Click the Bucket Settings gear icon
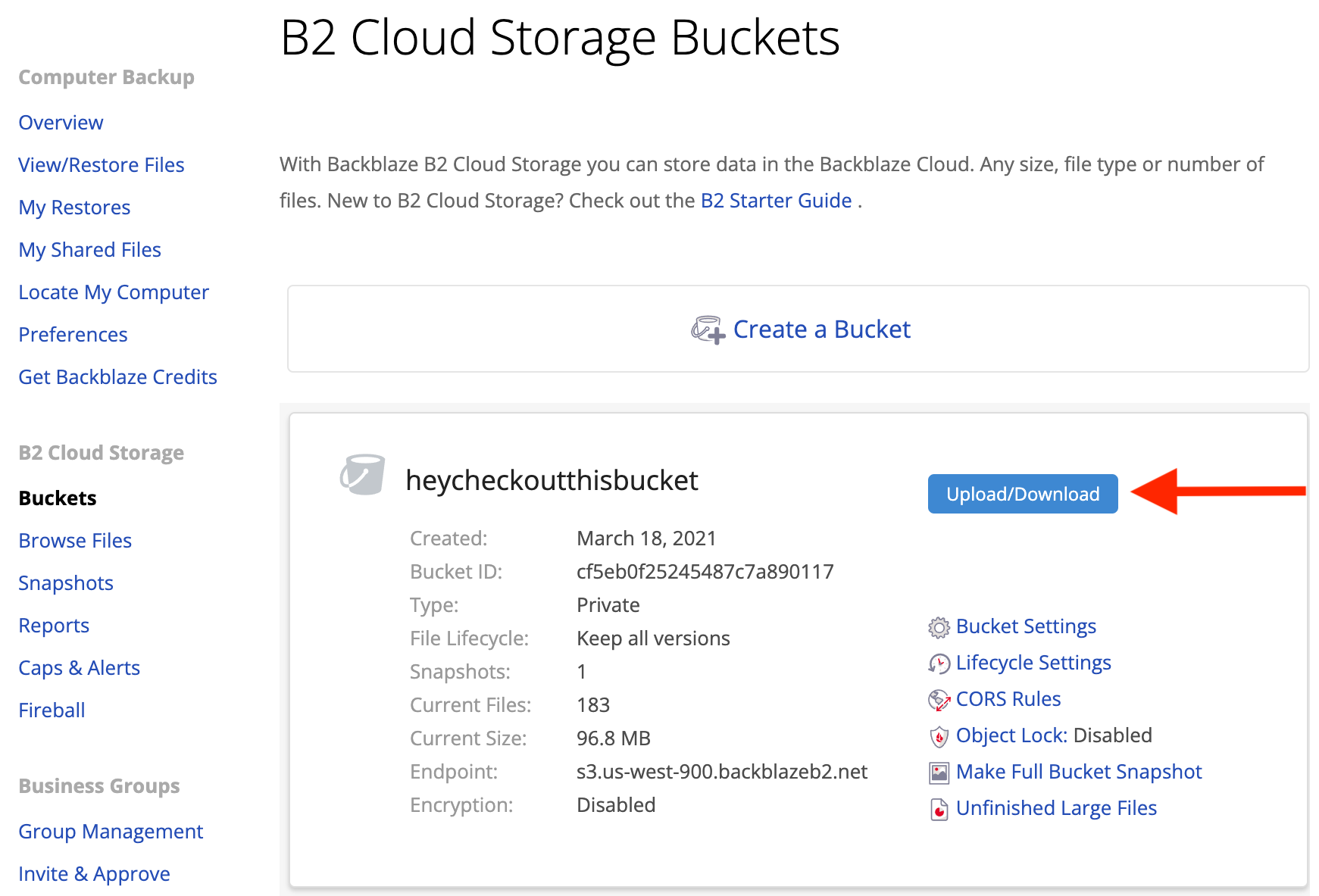Screen dimensions: 1319x896 [x=939, y=627]
